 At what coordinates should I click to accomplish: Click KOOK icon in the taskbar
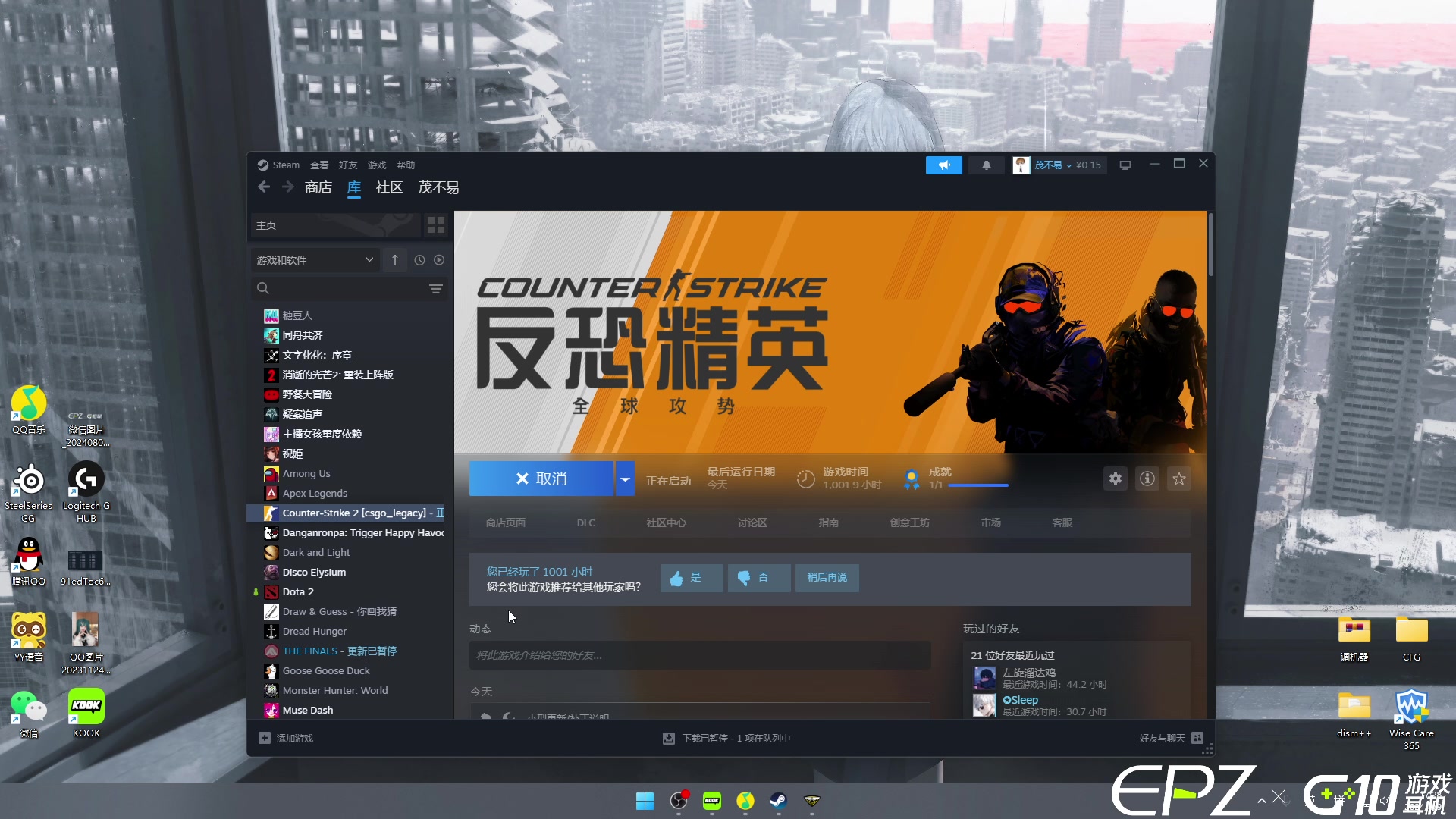(x=712, y=801)
